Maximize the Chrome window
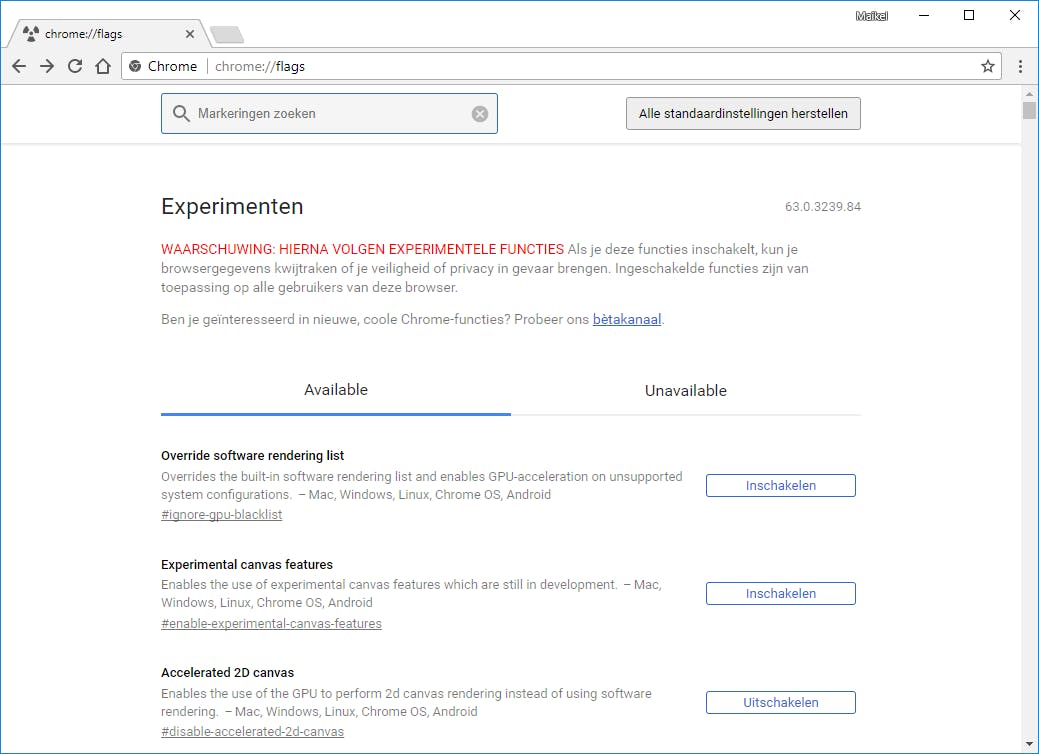Viewport: 1039px width, 754px height. (x=969, y=15)
